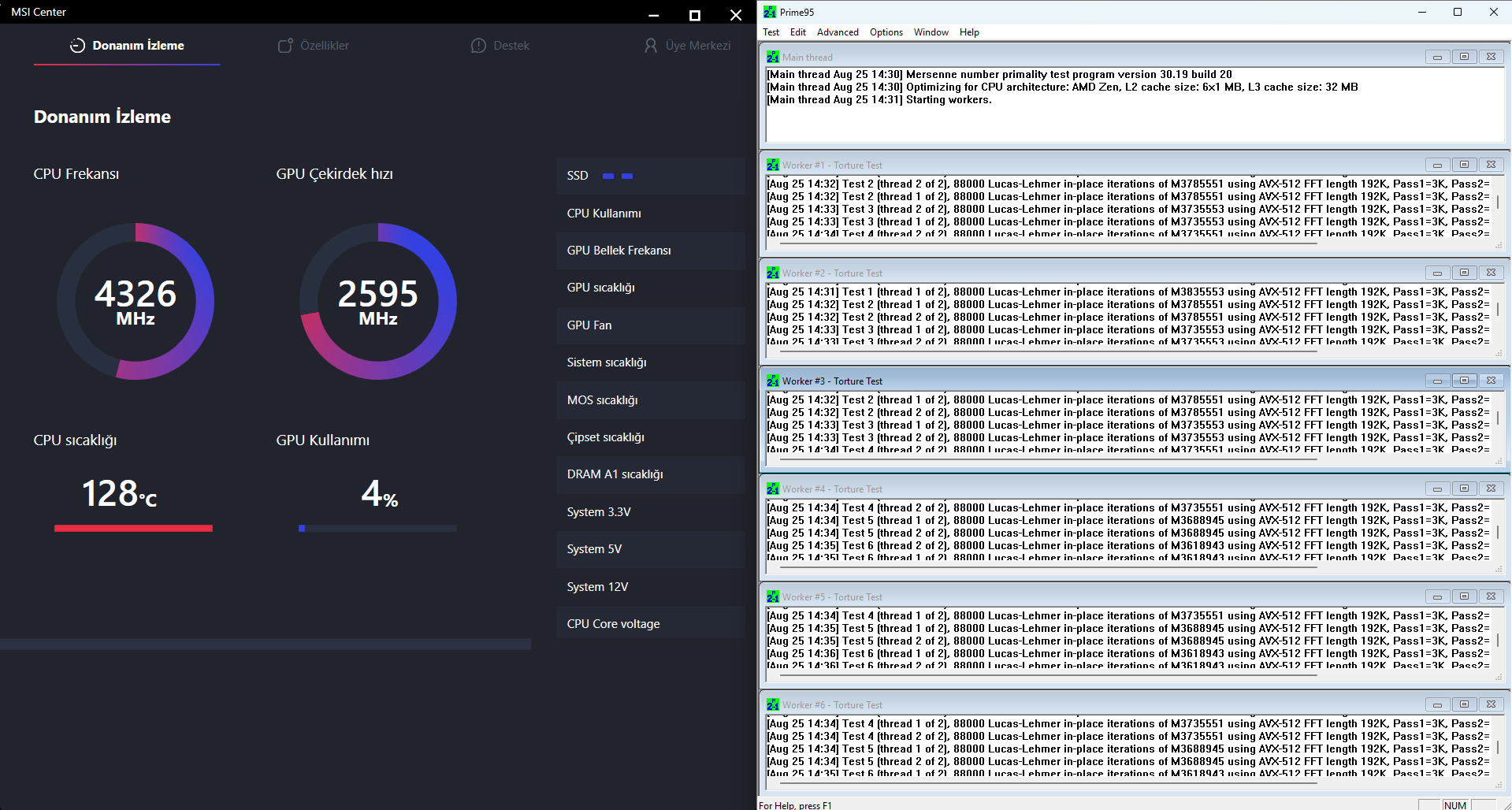1512x810 pixels.
Task: Close Worker #5 Torture Test window
Action: pyautogui.click(x=1491, y=596)
